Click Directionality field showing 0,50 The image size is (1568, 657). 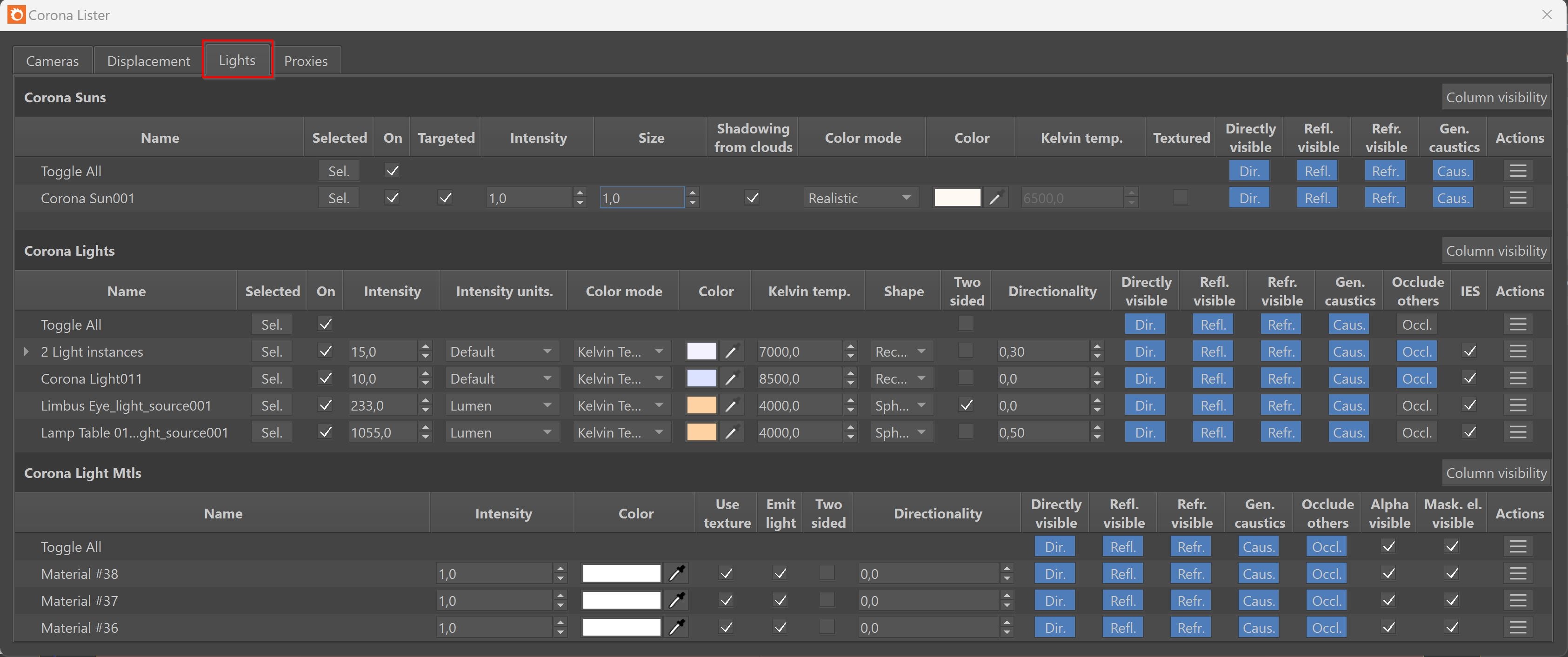pos(1043,432)
